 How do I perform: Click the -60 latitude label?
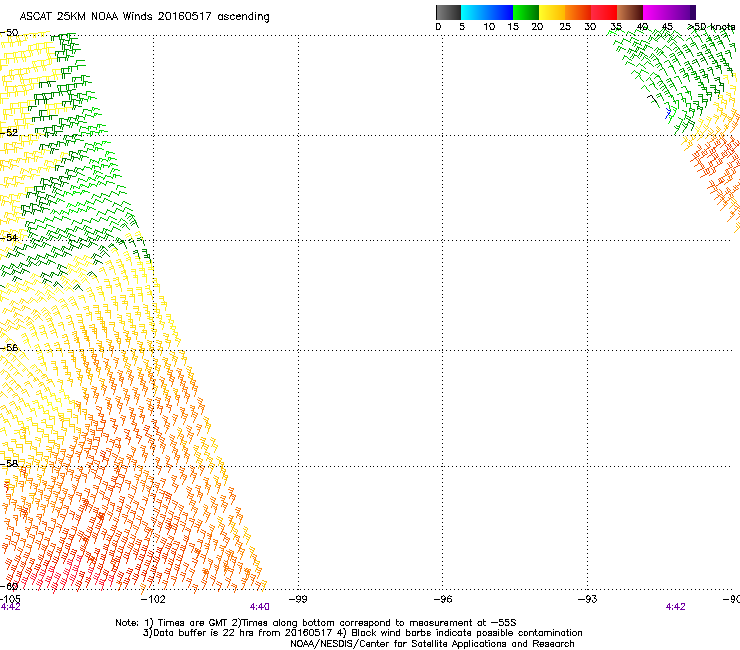point(9,586)
